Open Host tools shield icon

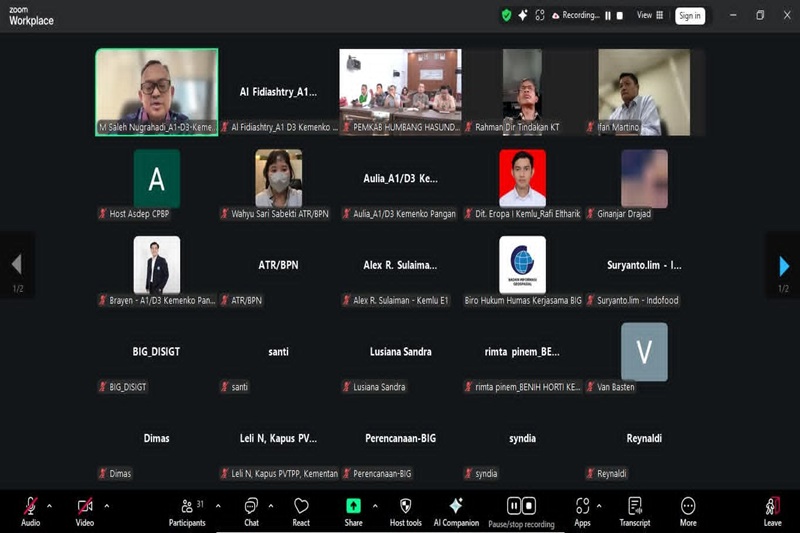tap(405, 510)
